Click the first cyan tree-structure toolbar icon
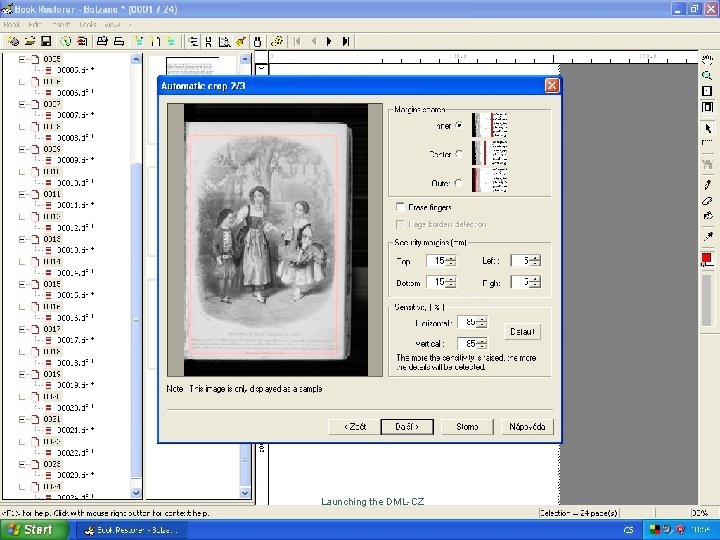This screenshot has height=540, width=720. (139, 41)
